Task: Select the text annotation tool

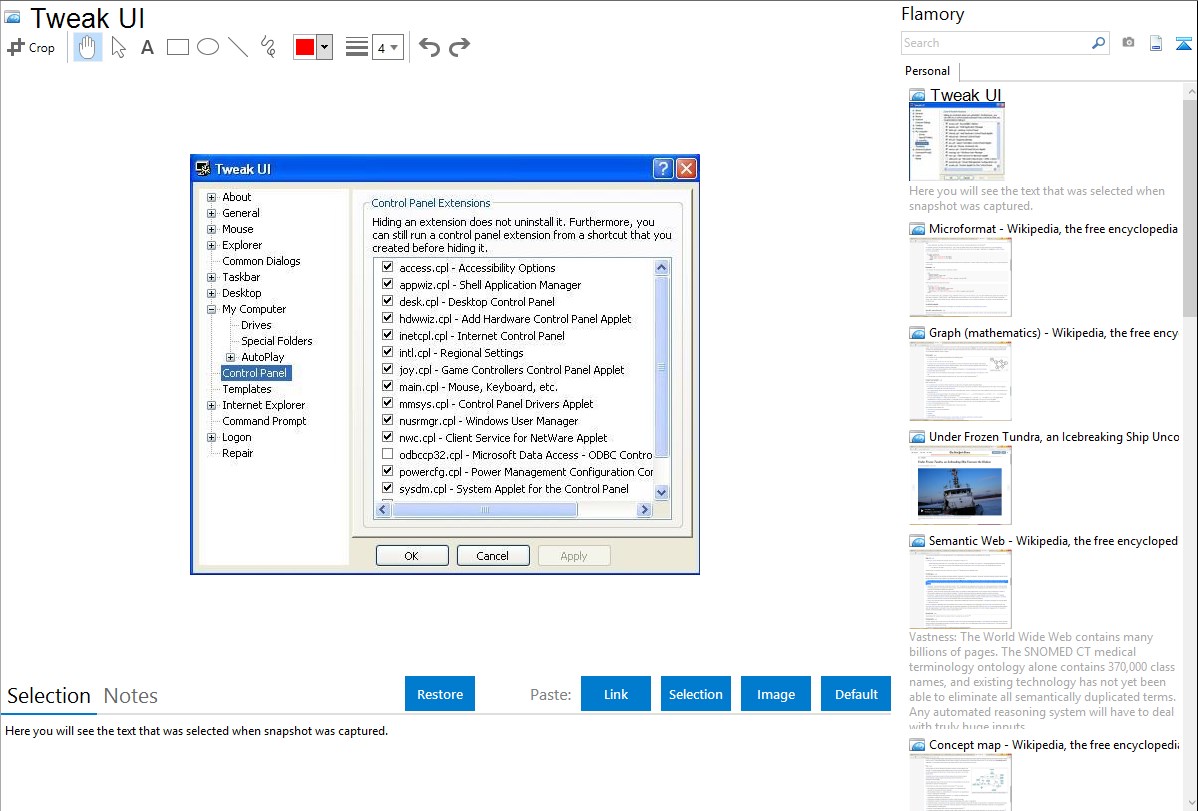Action: (147, 47)
